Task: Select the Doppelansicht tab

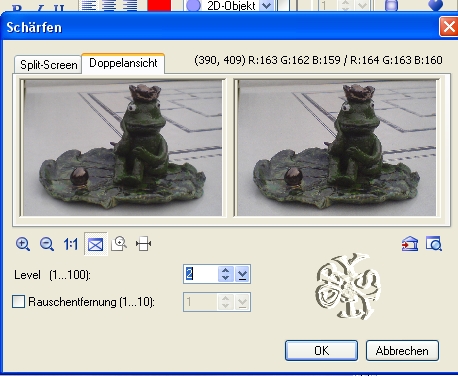Action: tap(123, 63)
